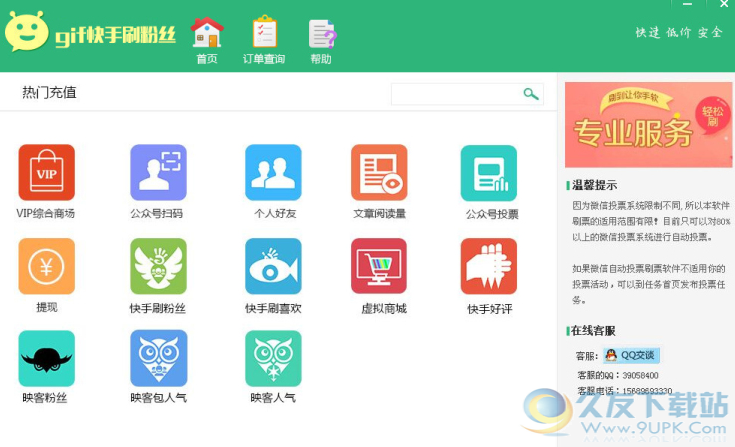Viewport: 735px width, 447px height.
Task: Click the 首页 label in the top navigation
Action: pos(207,59)
